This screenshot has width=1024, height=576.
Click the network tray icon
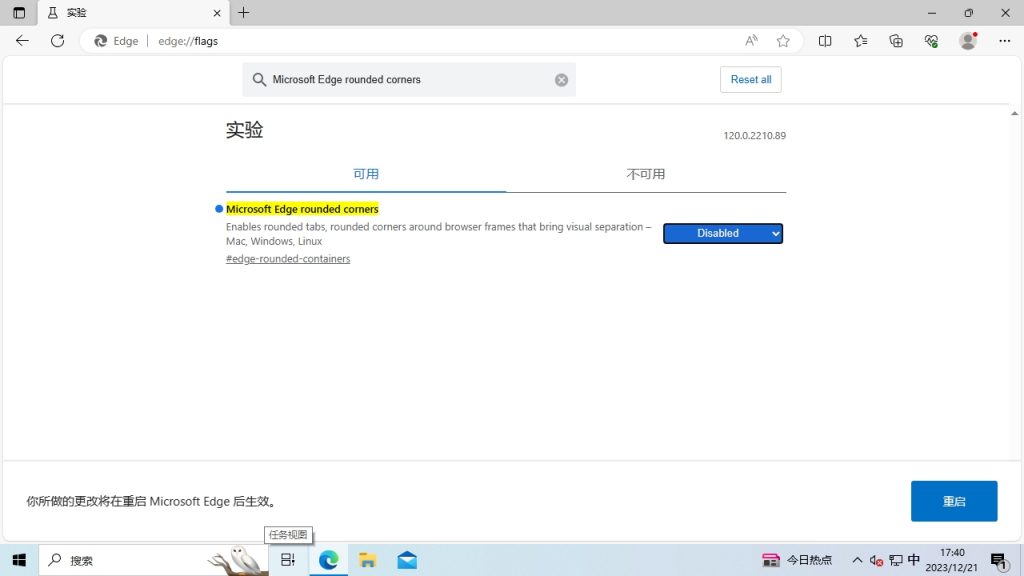tap(896, 560)
